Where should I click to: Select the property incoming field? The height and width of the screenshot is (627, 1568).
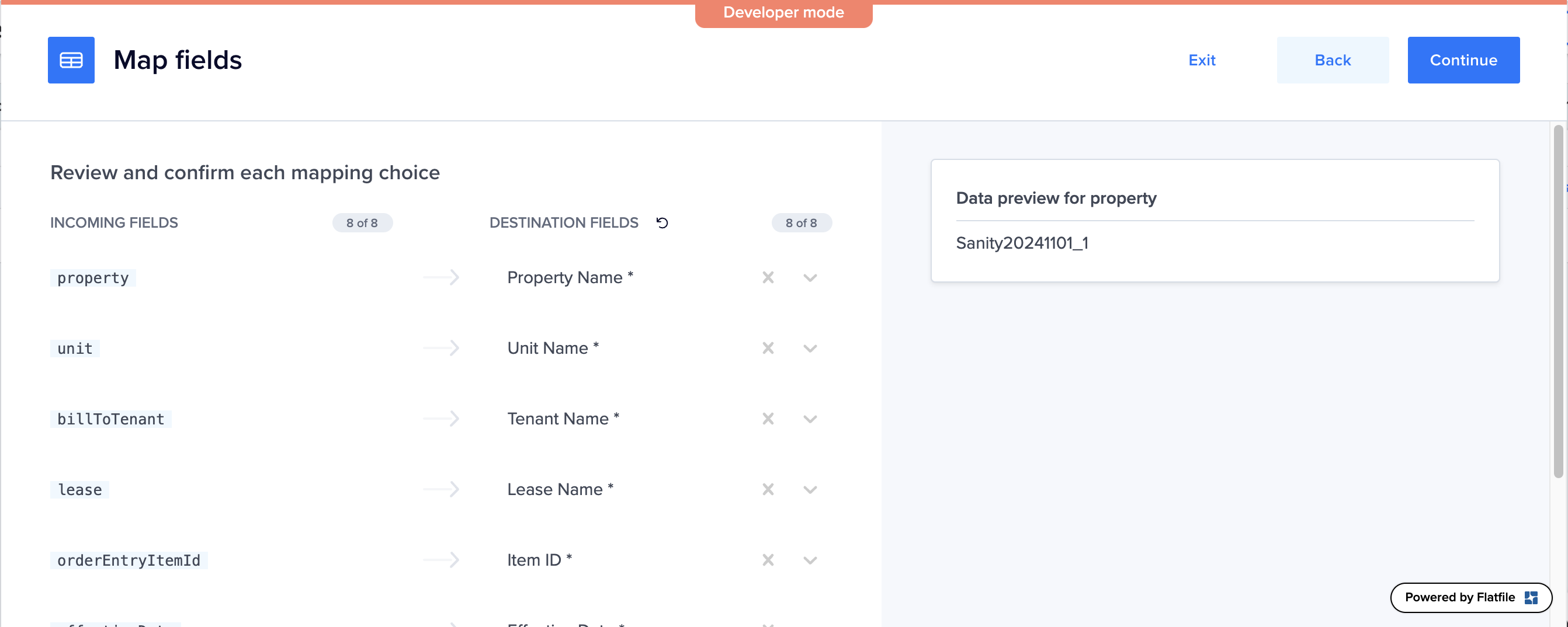[93, 278]
